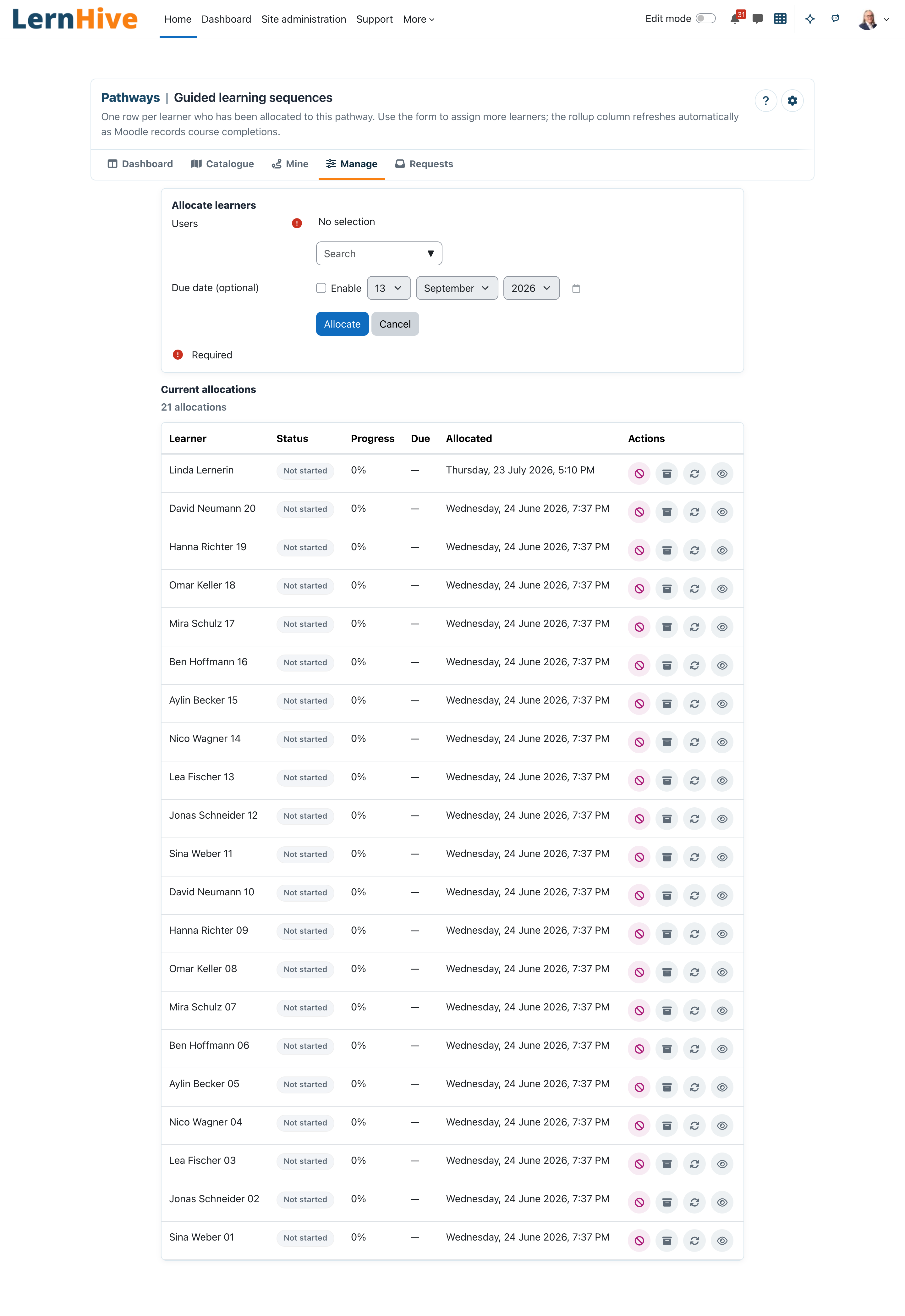Open the Pathways heading link
Viewport: 905px width, 1316px height.
pos(130,97)
